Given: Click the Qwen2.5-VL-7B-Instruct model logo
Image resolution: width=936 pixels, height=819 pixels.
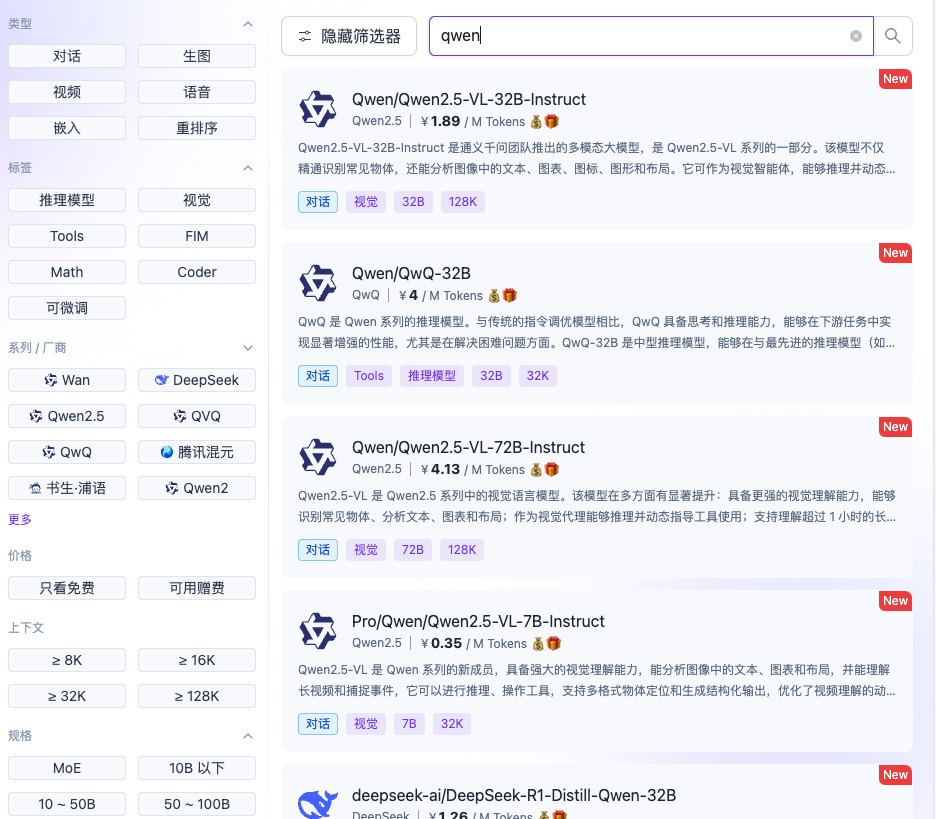Looking at the screenshot, I should pos(318,631).
